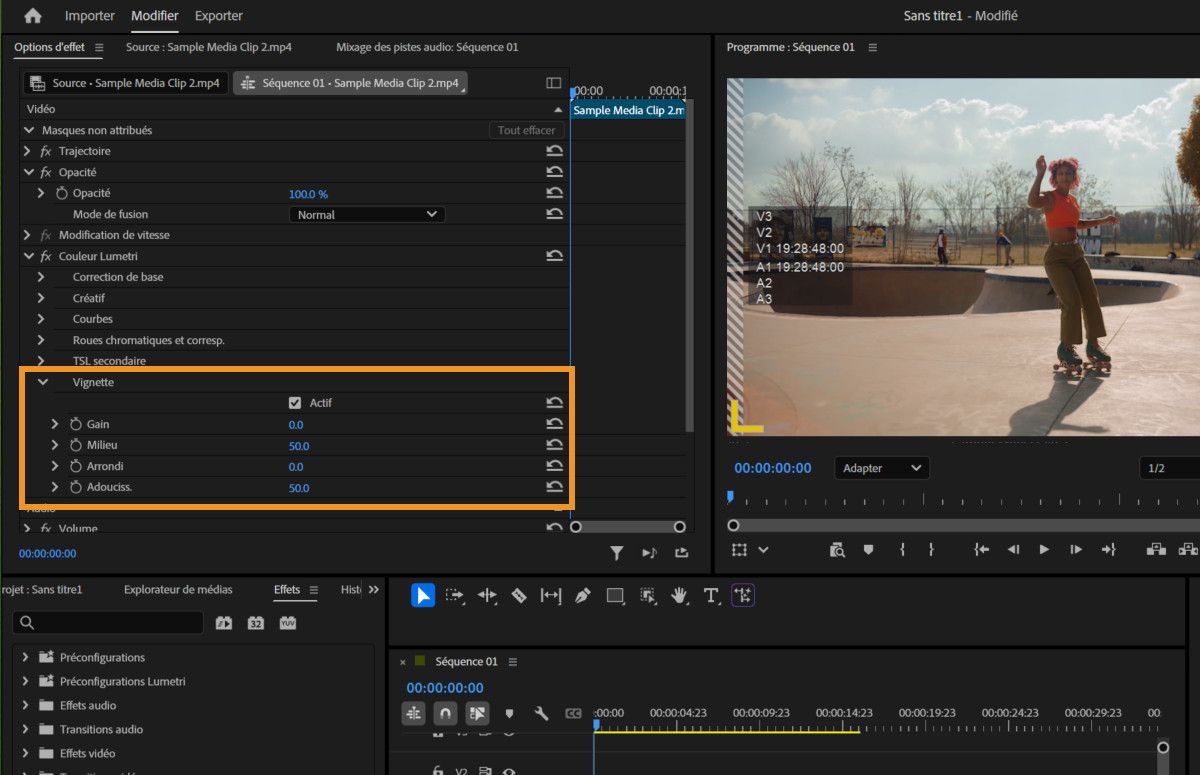The width and height of the screenshot is (1200, 775).
Task: Expand the Créatif section
Action: click(42, 298)
